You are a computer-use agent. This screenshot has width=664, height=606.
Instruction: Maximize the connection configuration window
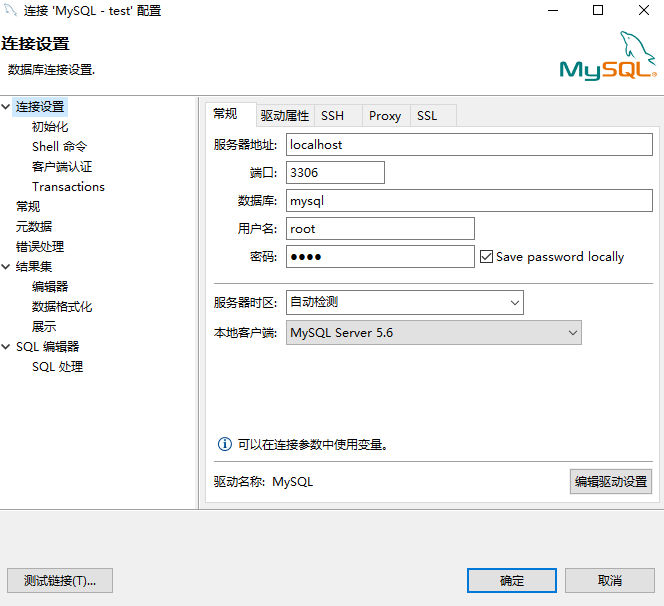tap(598, 10)
